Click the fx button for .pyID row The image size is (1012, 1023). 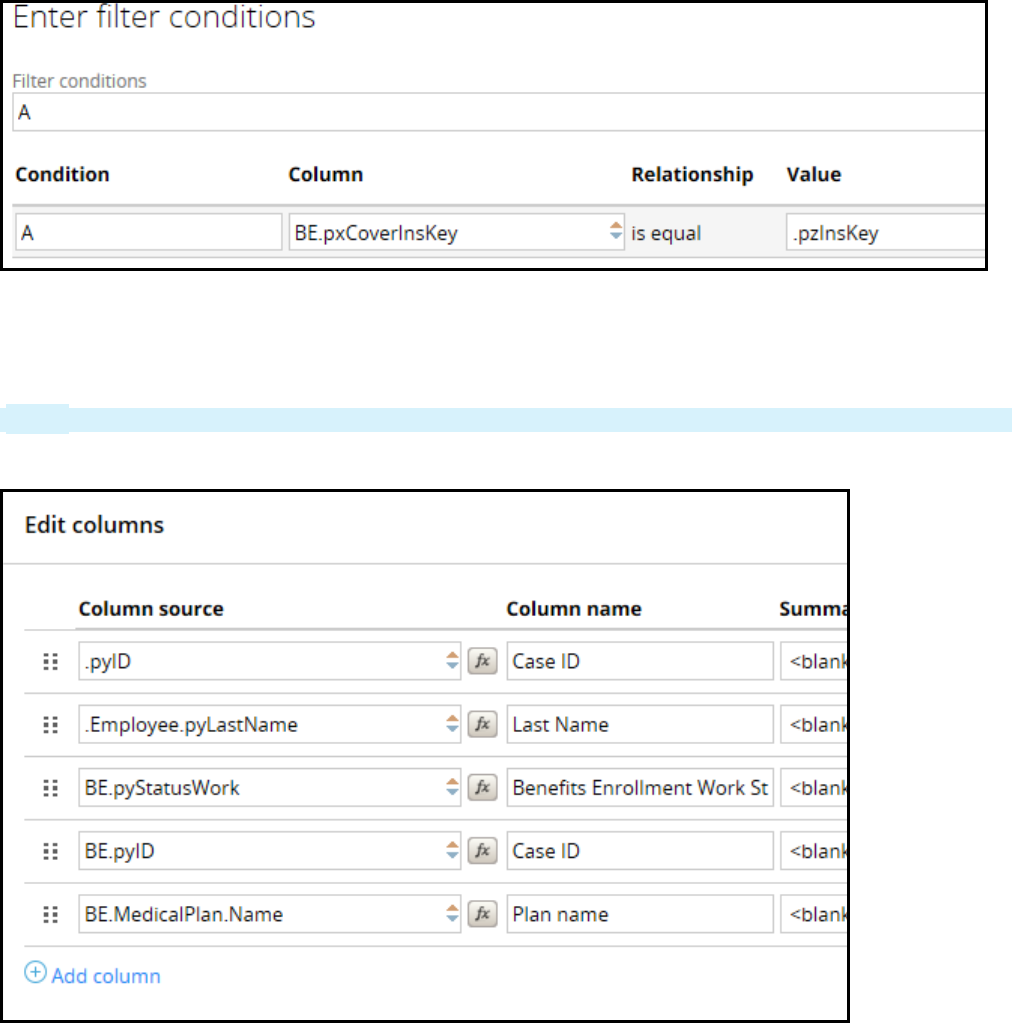pos(482,661)
